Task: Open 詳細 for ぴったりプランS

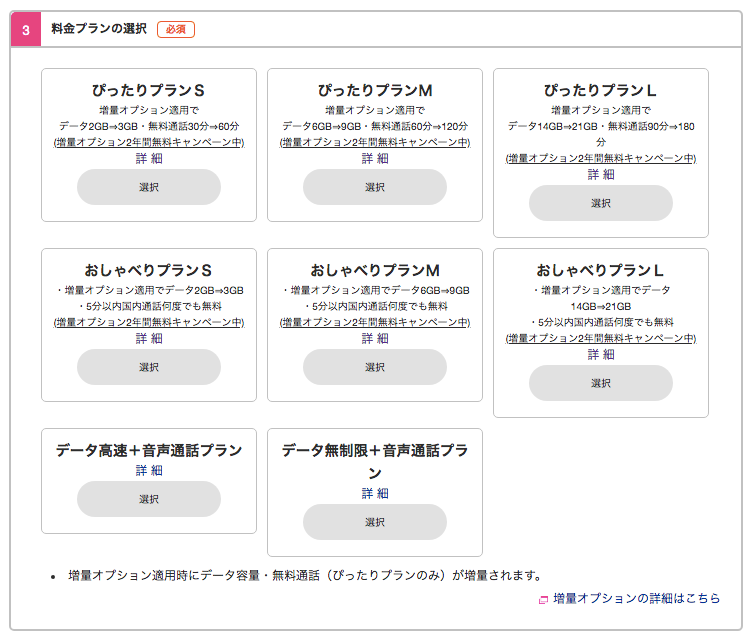Action: 149,158
